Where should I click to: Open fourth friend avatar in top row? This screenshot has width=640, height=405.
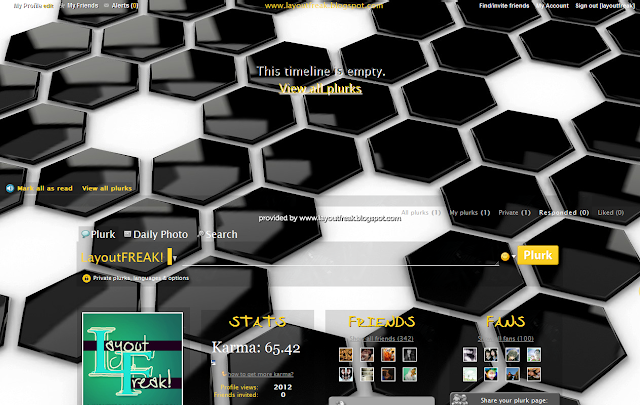click(409, 354)
